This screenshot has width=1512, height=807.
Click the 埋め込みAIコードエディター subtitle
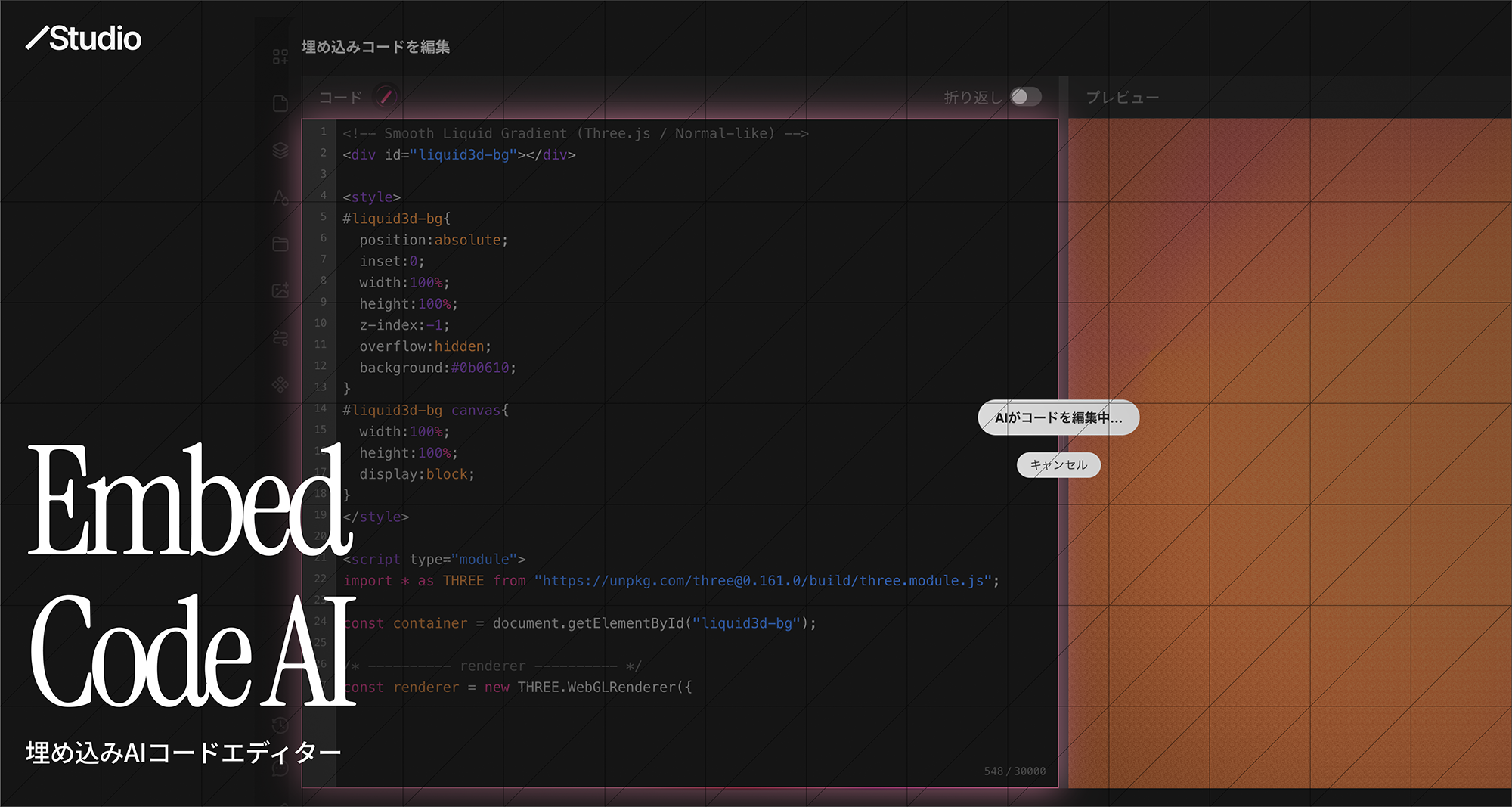click(183, 753)
